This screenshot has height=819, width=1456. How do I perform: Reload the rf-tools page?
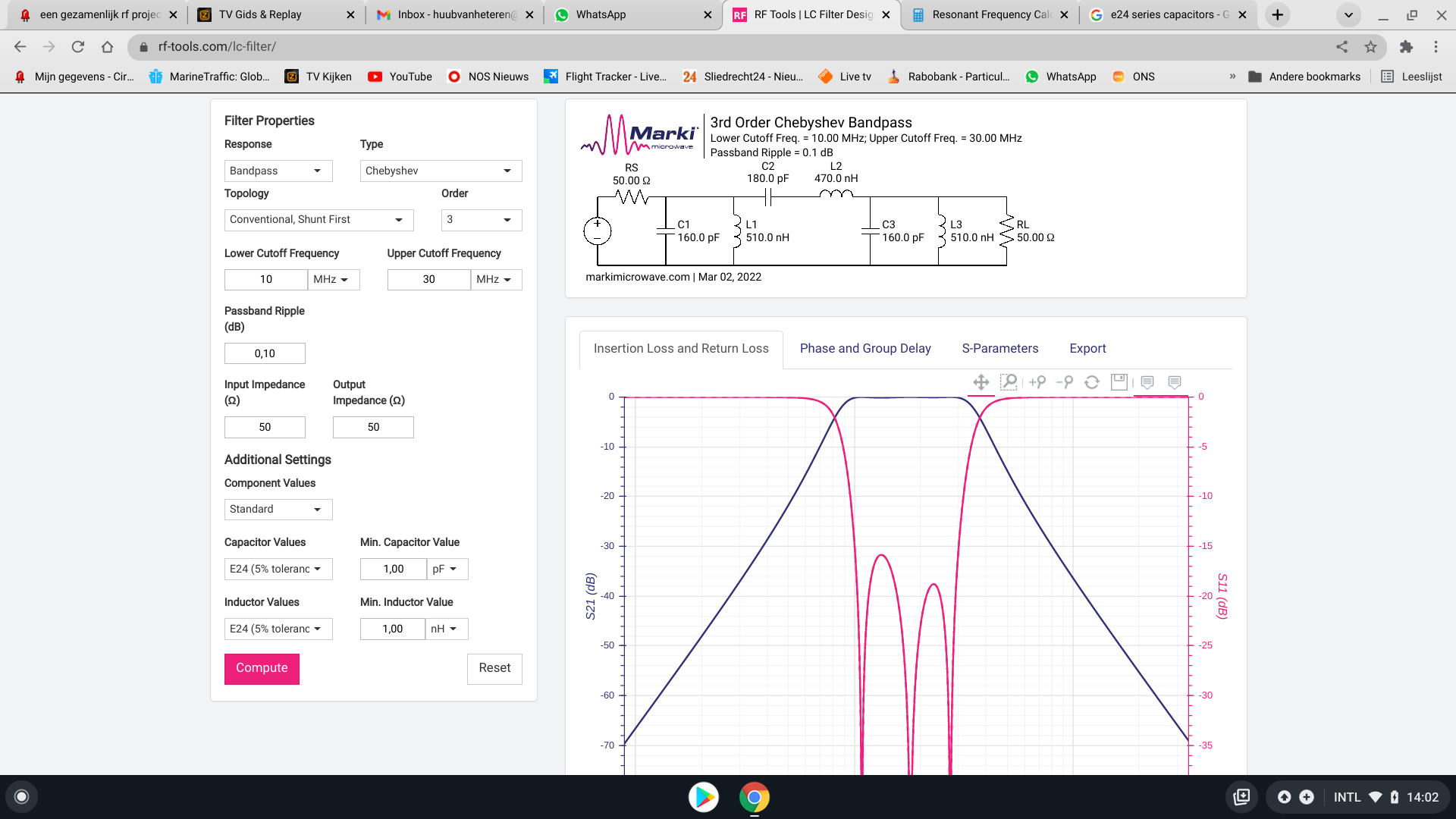(78, 47)
